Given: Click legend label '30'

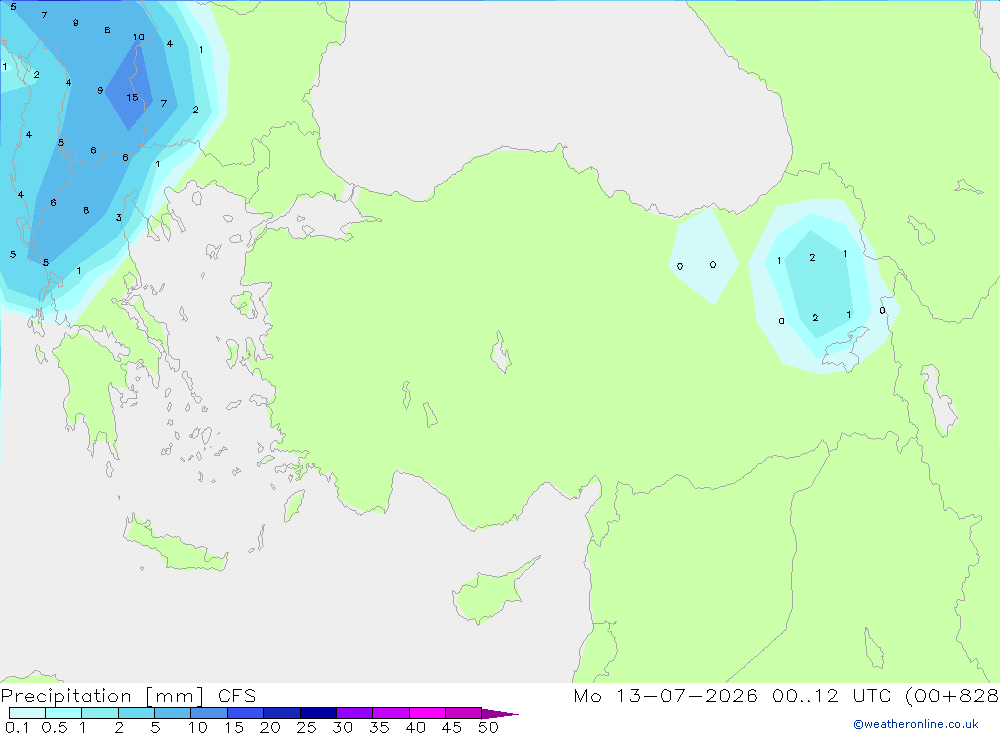Looking at the screenshot, I should pos(342,727).
